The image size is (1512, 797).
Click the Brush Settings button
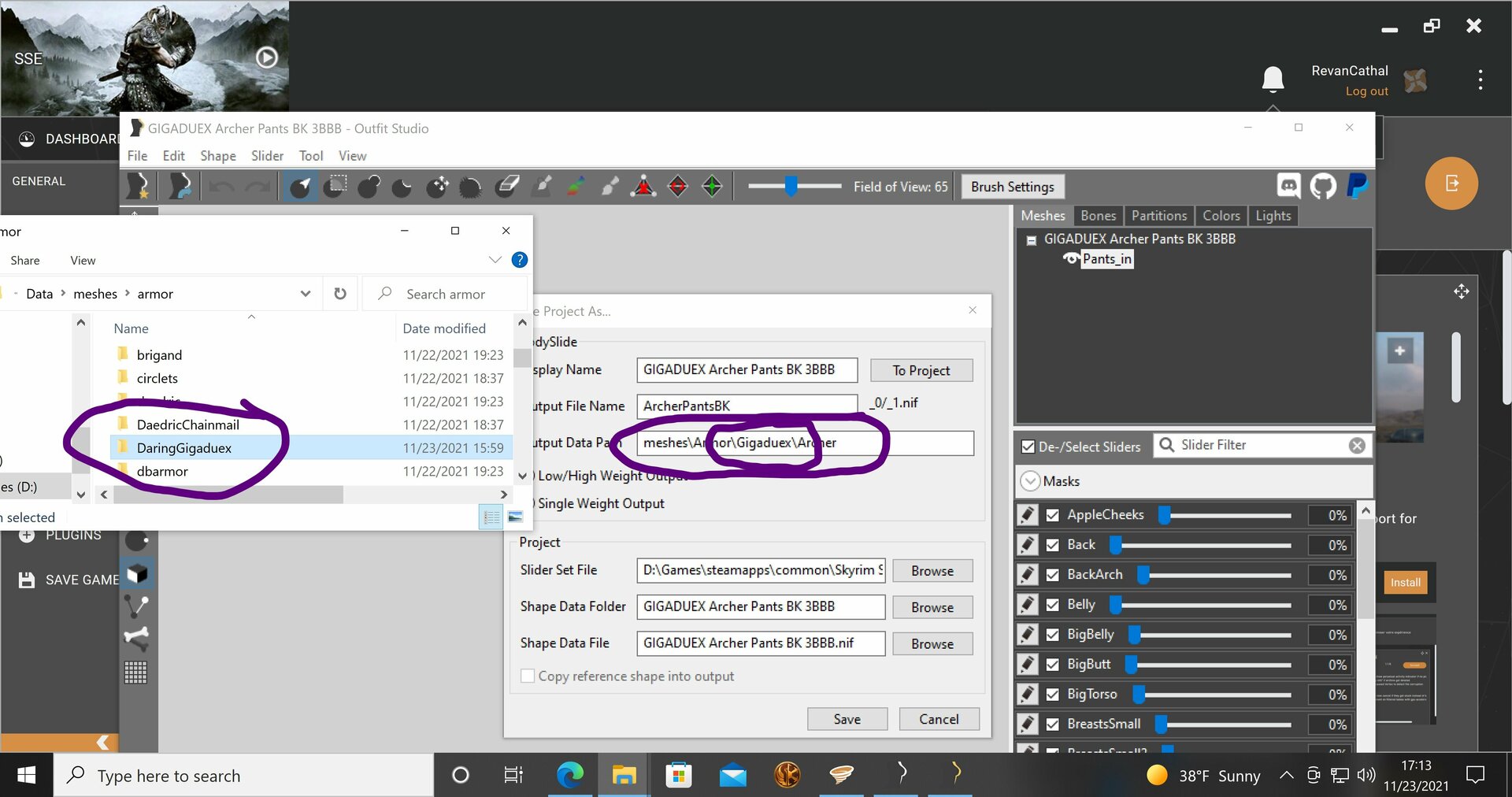pos(1013,187)
